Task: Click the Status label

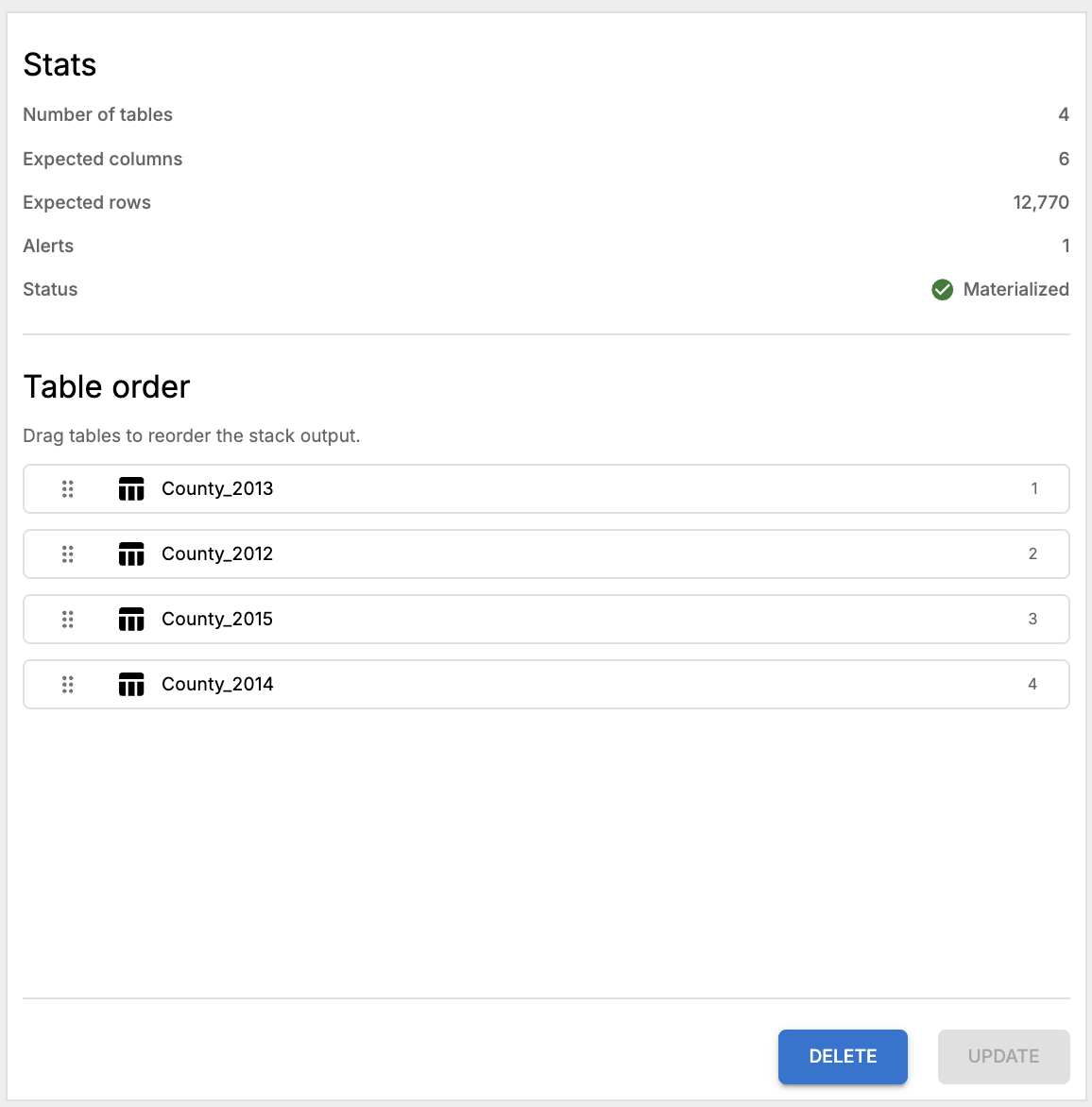Action: tap(50, 289)
